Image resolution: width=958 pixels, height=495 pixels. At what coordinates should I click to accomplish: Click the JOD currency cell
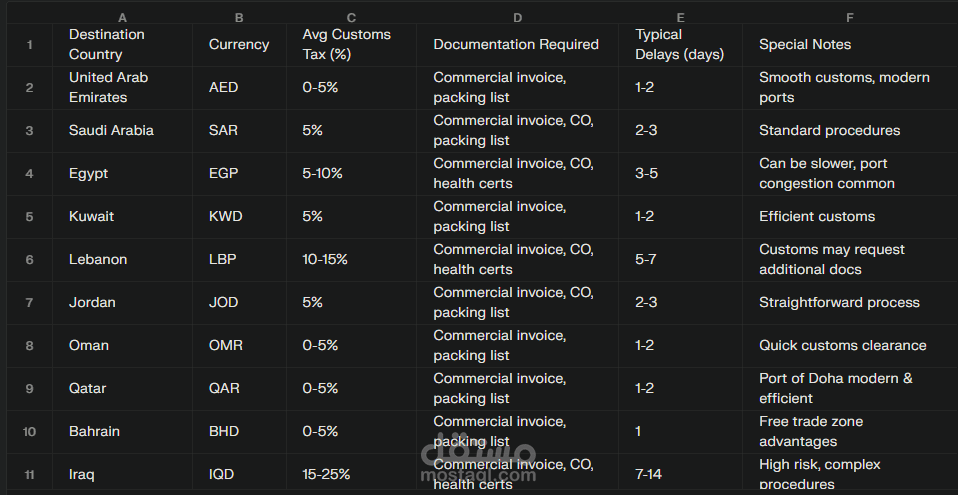(x=239, y=303)
